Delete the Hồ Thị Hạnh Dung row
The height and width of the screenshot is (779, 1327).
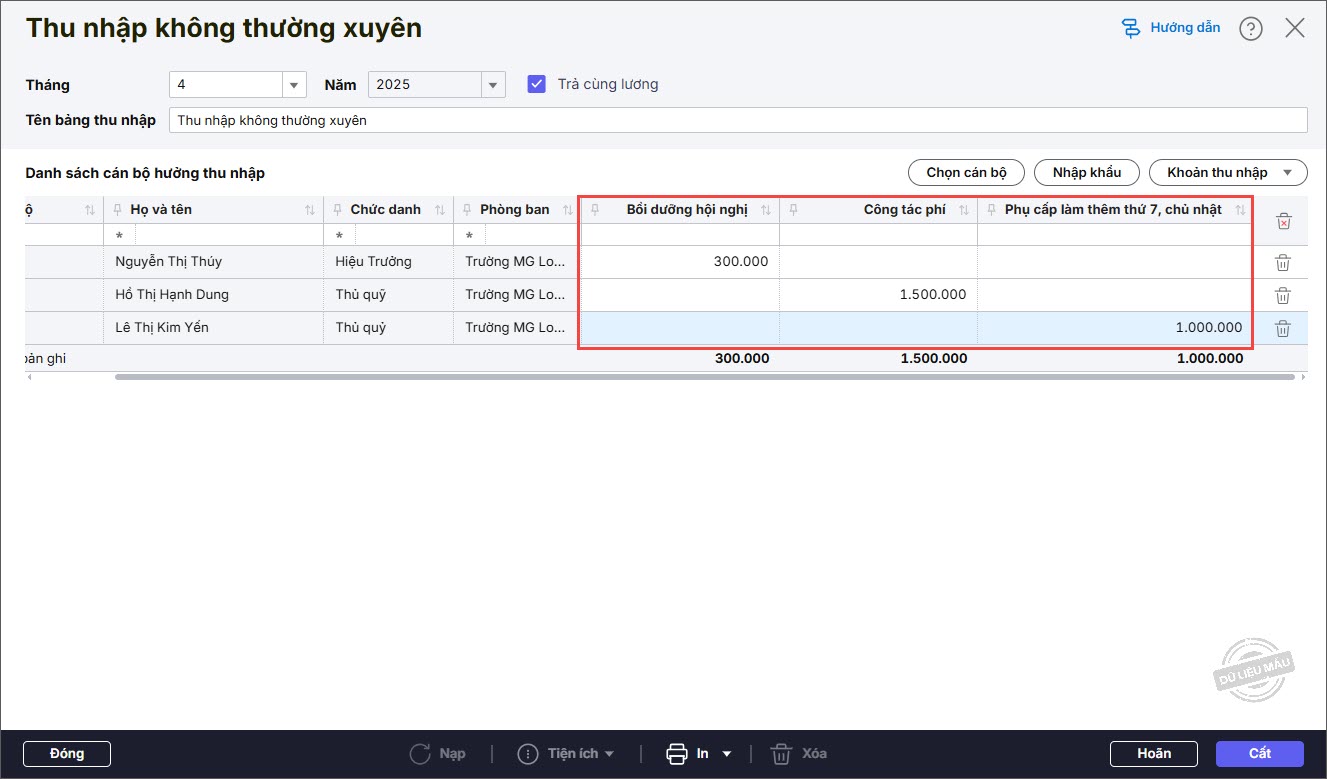pyautogui.click(x=1283, y=295)
